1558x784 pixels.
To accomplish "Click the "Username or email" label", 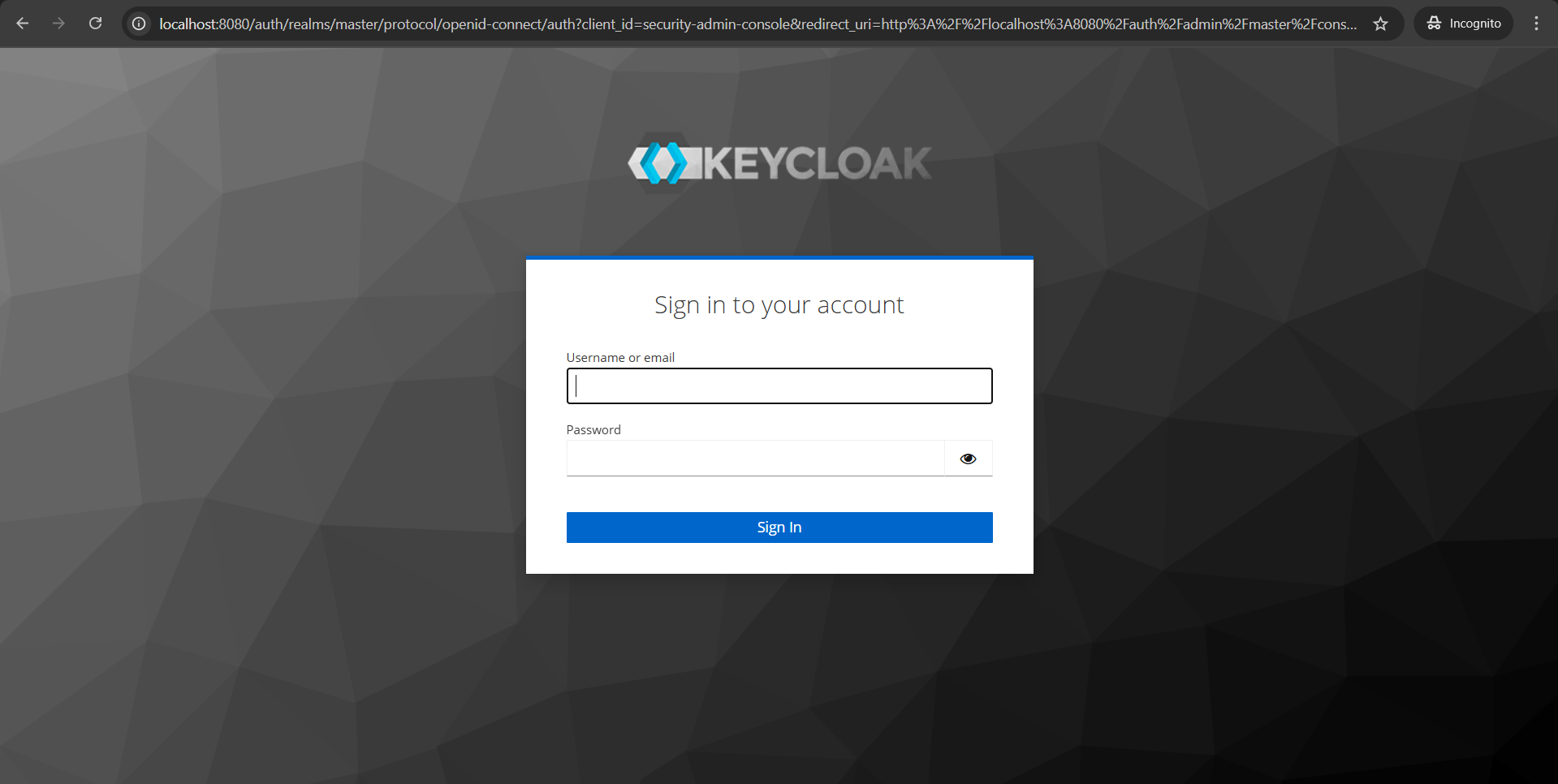I will click(x=620, y=357).
